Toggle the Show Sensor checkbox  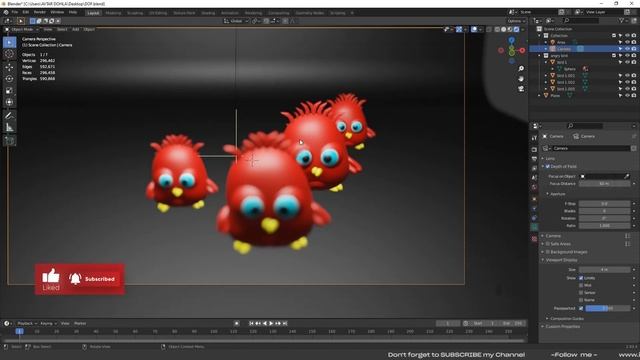point(581,293)
